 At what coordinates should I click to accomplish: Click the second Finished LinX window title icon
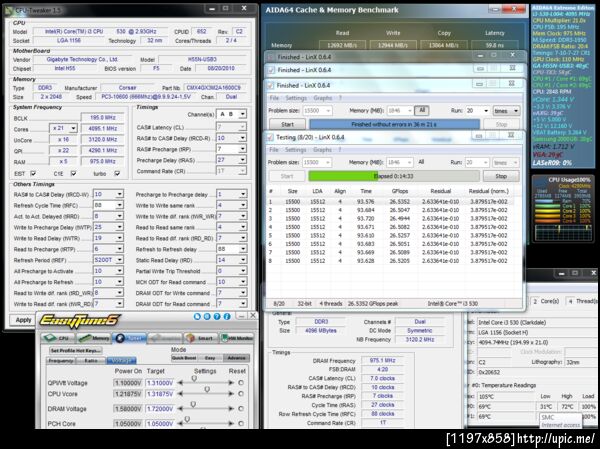tap(271, 70)
